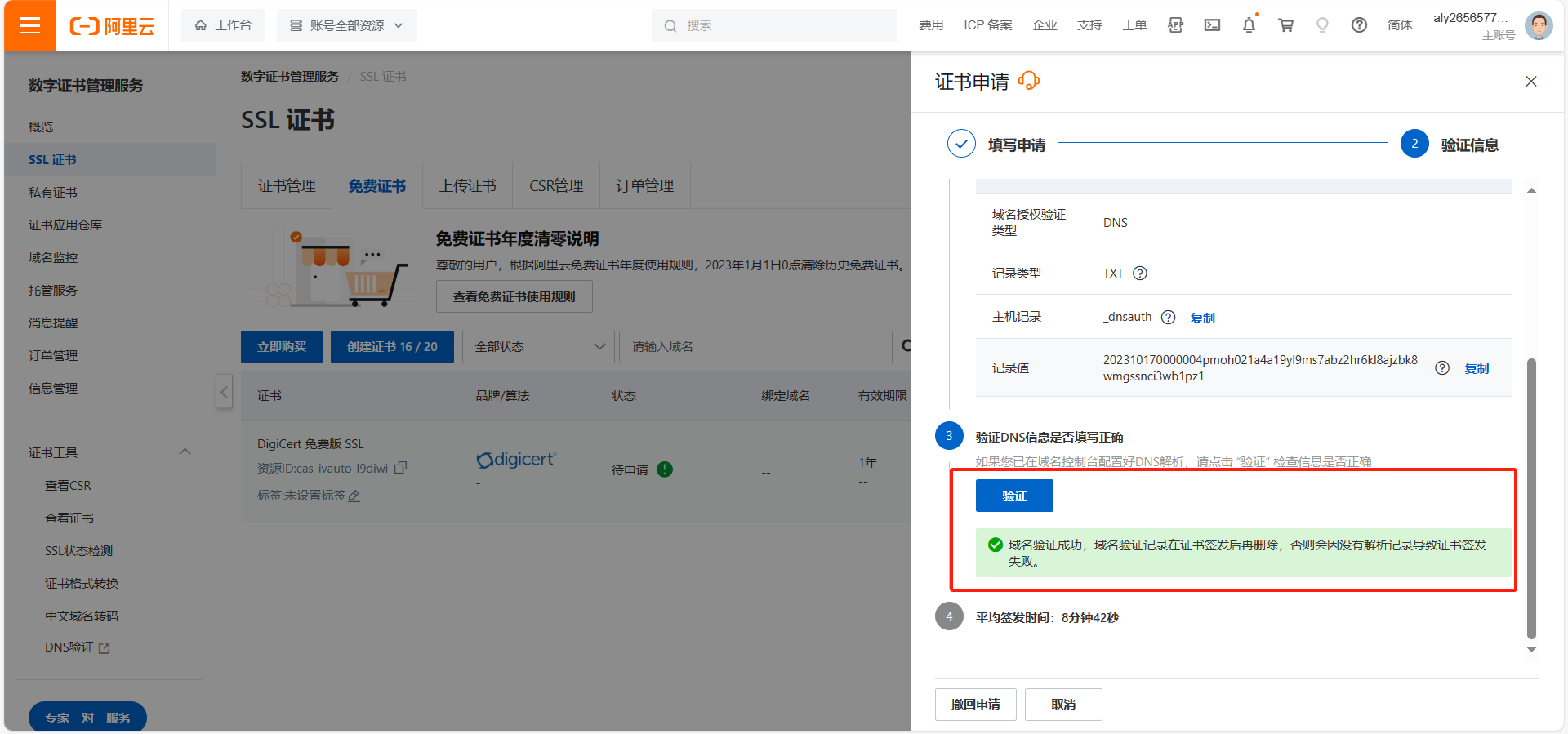Click the 取消 button
Image resolution: width=1568 pixels, height=734 pixels.
tap(1063, 704)
